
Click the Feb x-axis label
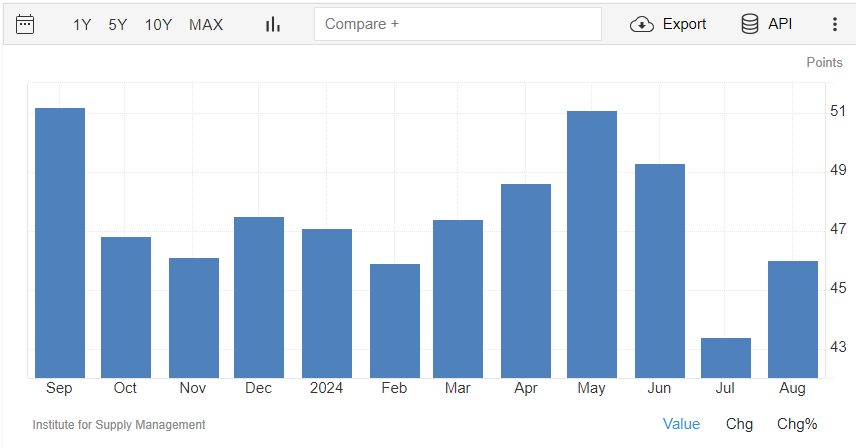tap(394, 388)
